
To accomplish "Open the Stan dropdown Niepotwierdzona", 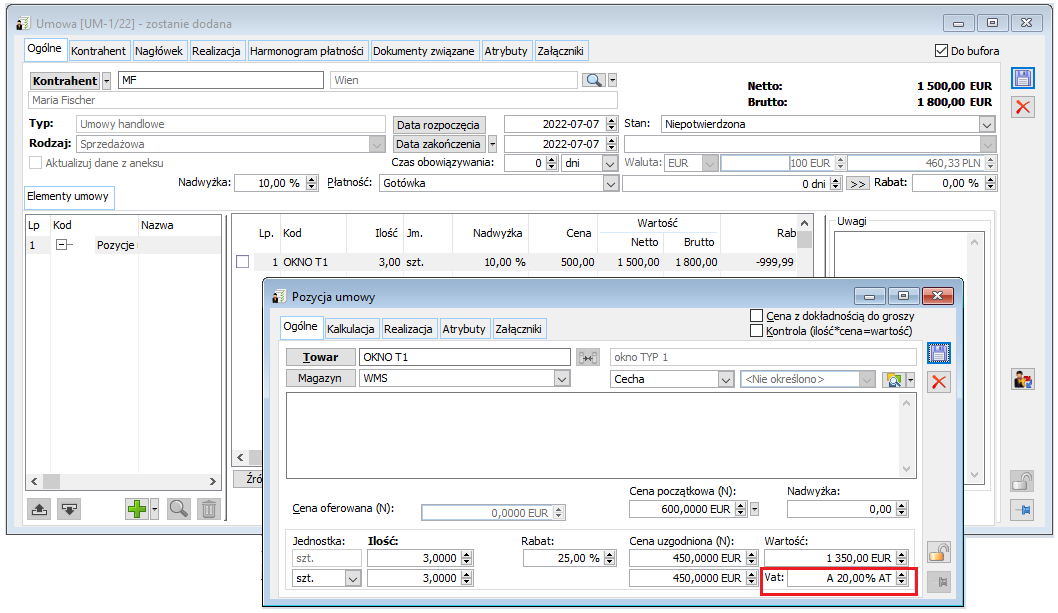I will pyautogui.click(x=986, y=124).
